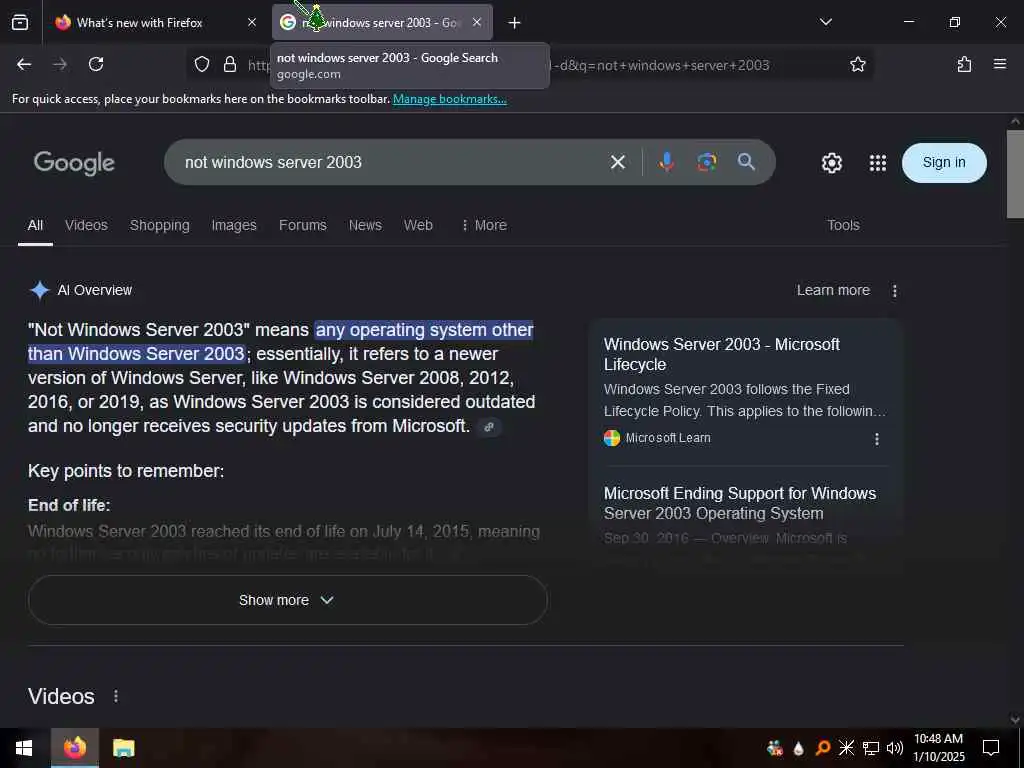This screenshot has width=1024, height=768.
Task: Select the All results tab
Action: [x=35, y=225]
